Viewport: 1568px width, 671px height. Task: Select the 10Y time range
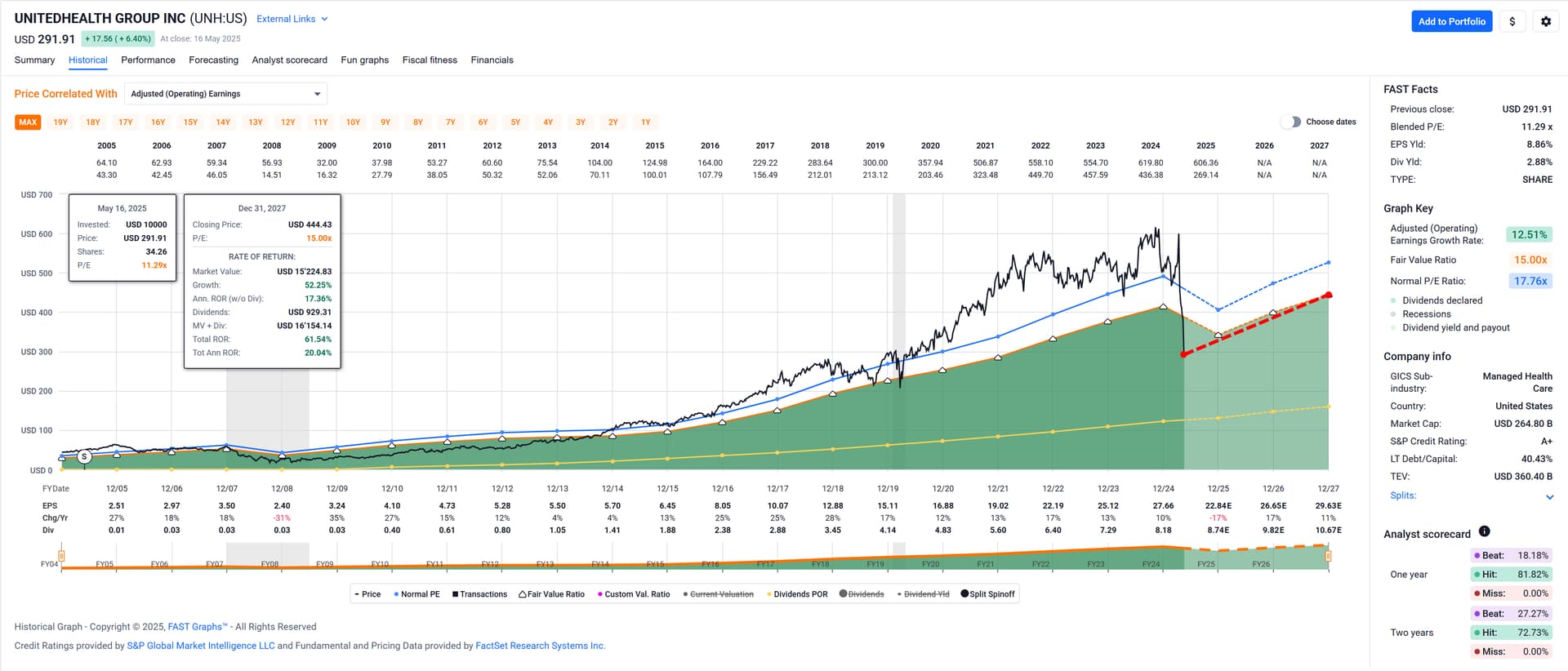tap(353, 122)
